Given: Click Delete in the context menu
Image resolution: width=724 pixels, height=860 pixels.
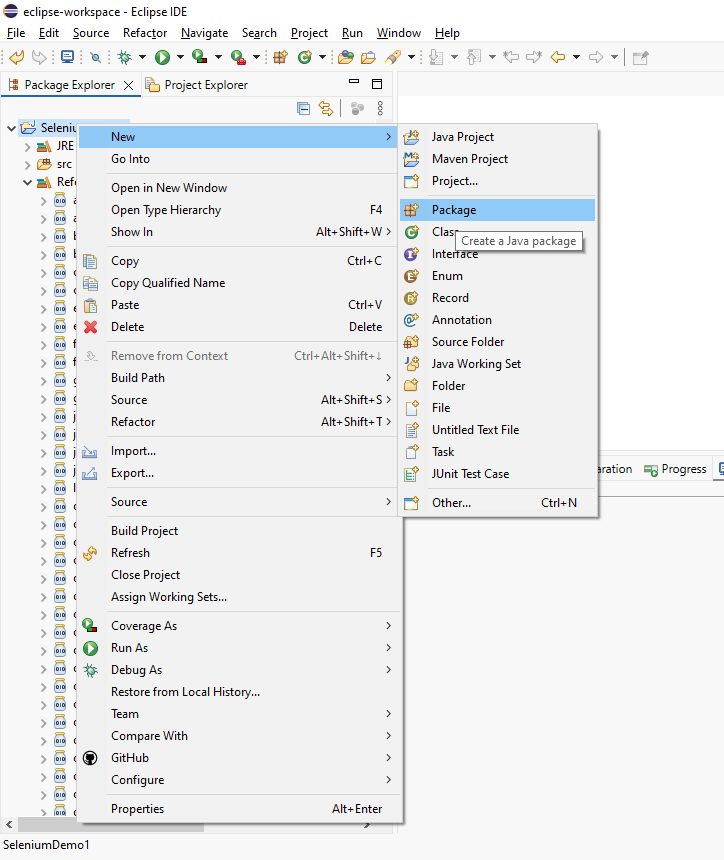Looking at the screenshot, I should [239, 327].
